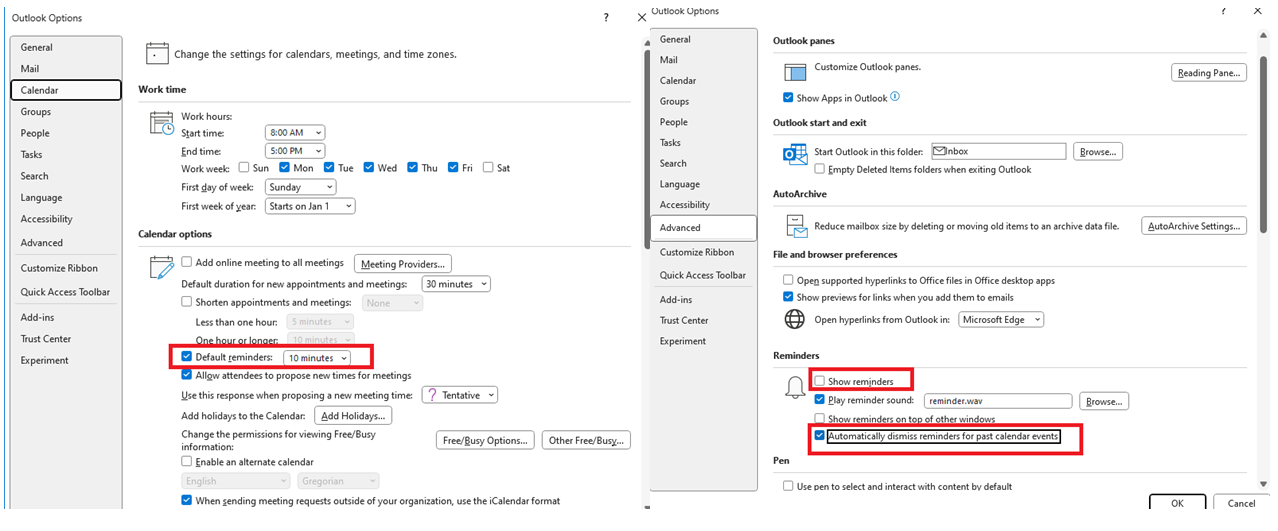
Task: Click the info icon next to Show Apps in Outlook
Action: 895,97
